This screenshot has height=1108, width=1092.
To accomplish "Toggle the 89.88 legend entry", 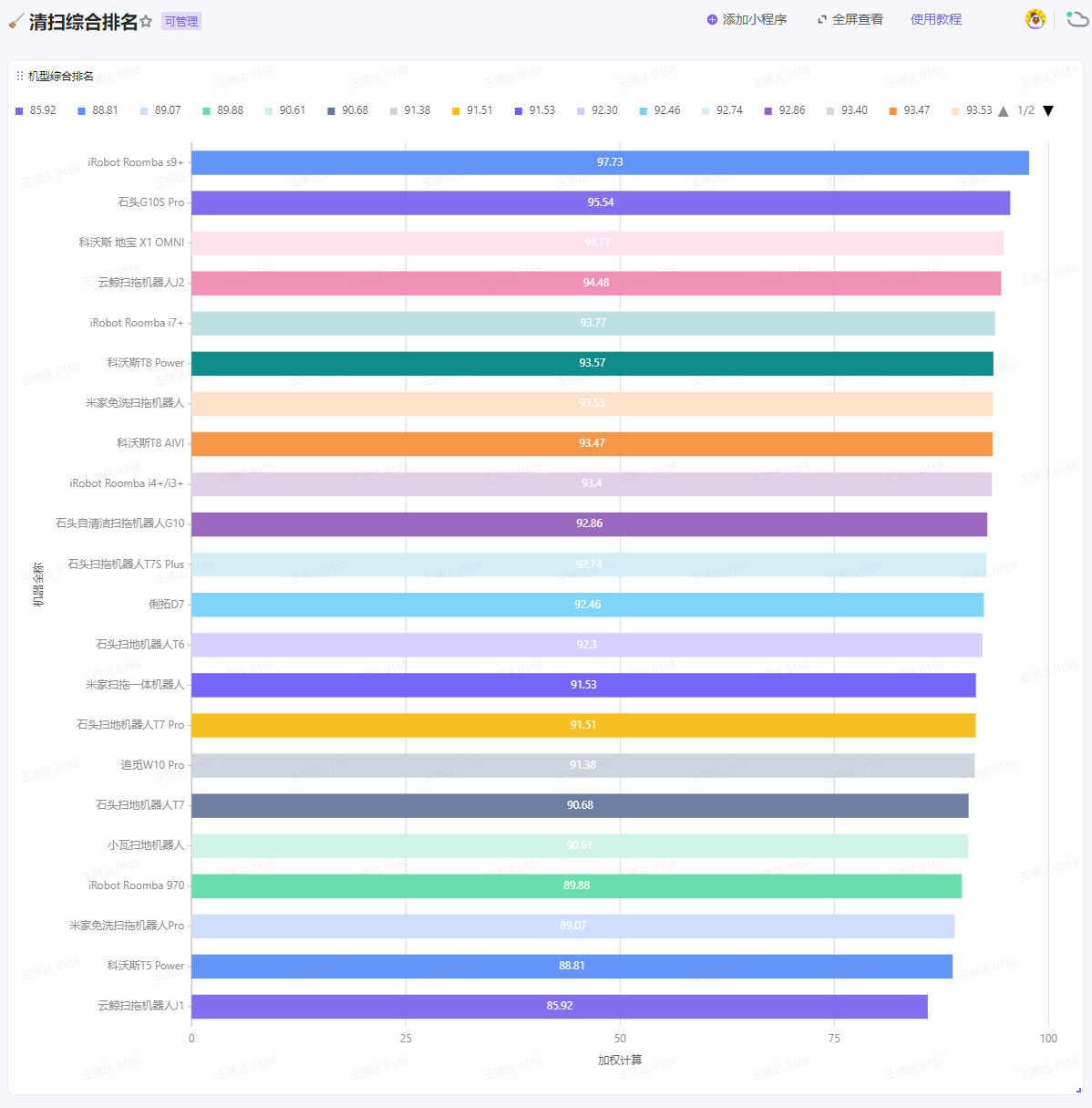I will (222, 110).
